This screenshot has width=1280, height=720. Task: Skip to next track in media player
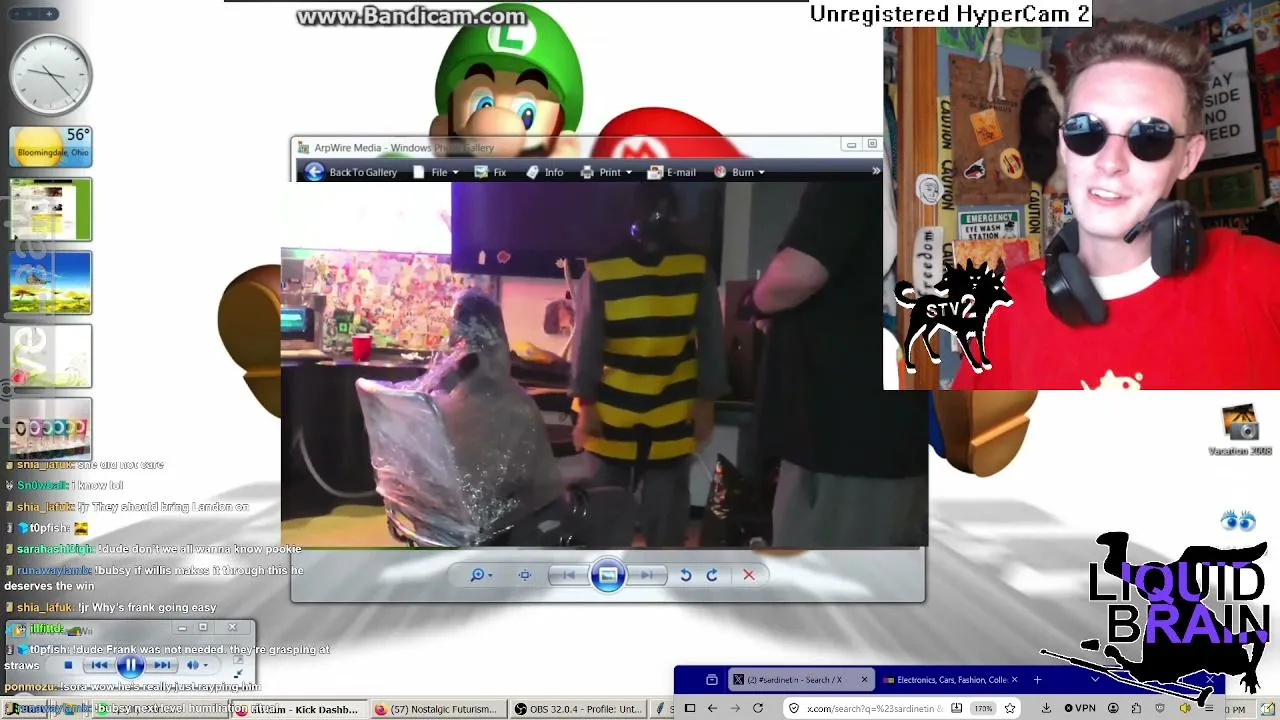(x=162, y=665)
